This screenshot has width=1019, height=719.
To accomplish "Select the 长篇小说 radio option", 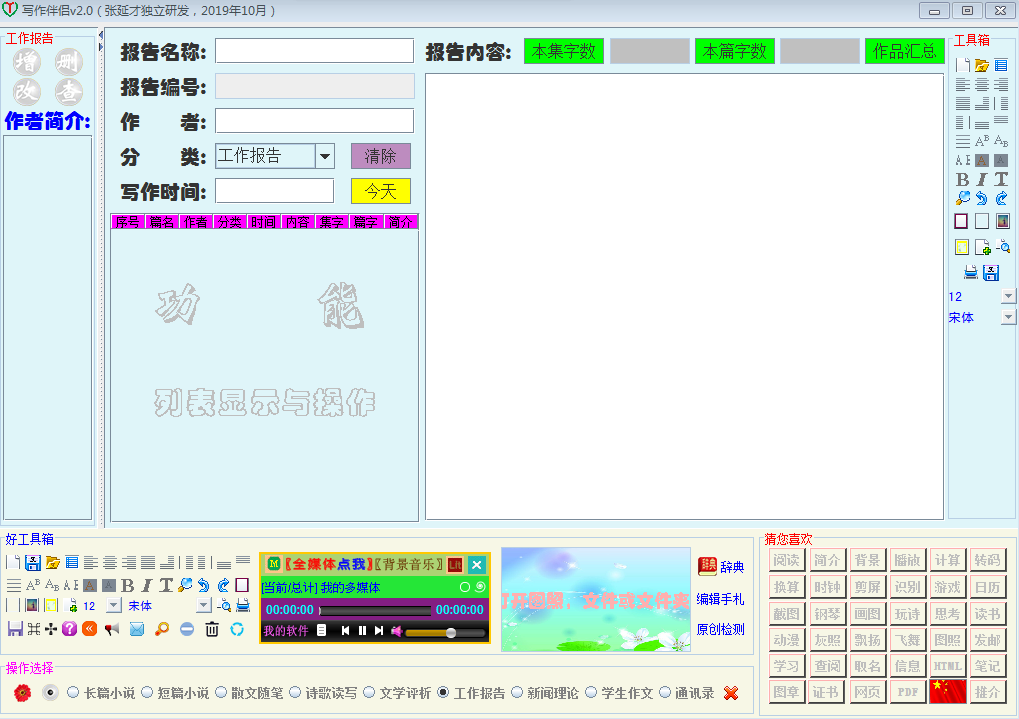I will [73, 692].
